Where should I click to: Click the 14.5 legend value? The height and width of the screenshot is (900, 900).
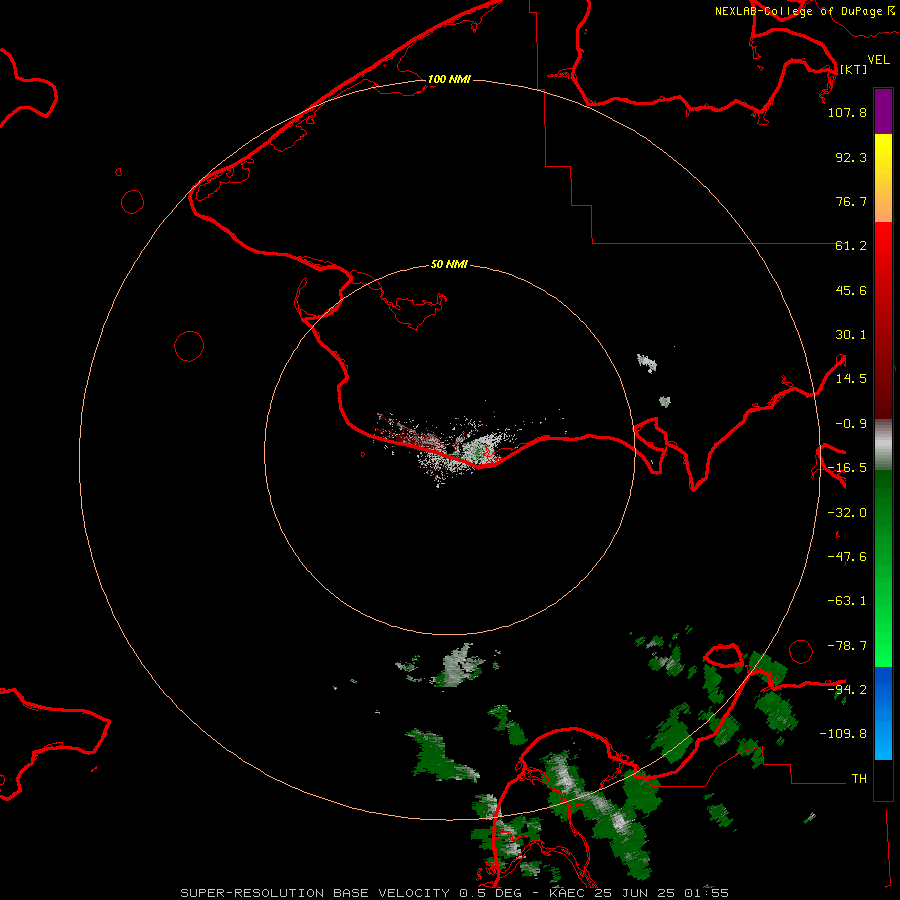coord(851,379)
